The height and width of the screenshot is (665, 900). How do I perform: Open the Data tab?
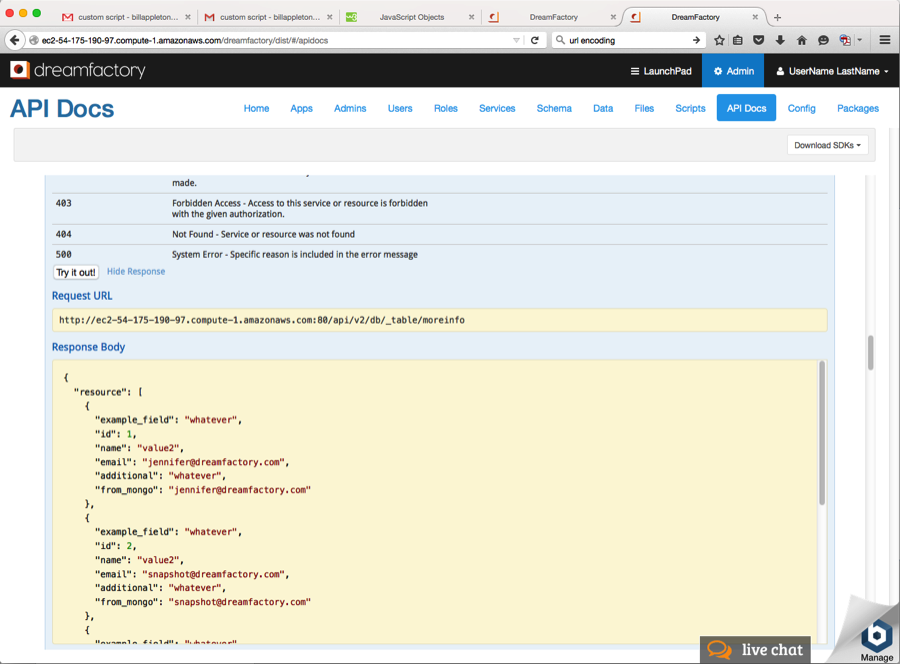pos(603,108)
